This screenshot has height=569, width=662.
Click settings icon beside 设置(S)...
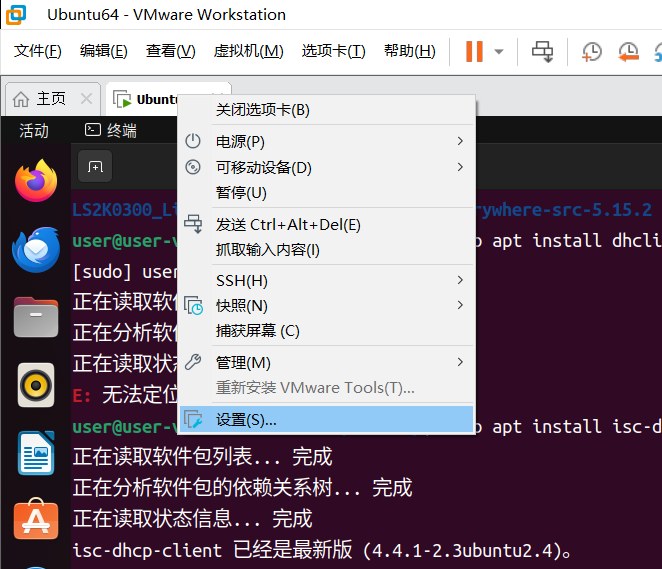click(x=193, y=419)
